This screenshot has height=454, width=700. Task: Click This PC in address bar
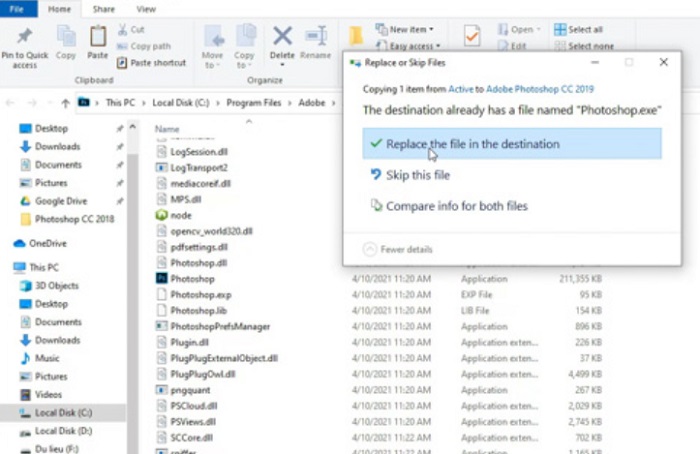pos(120,103)
